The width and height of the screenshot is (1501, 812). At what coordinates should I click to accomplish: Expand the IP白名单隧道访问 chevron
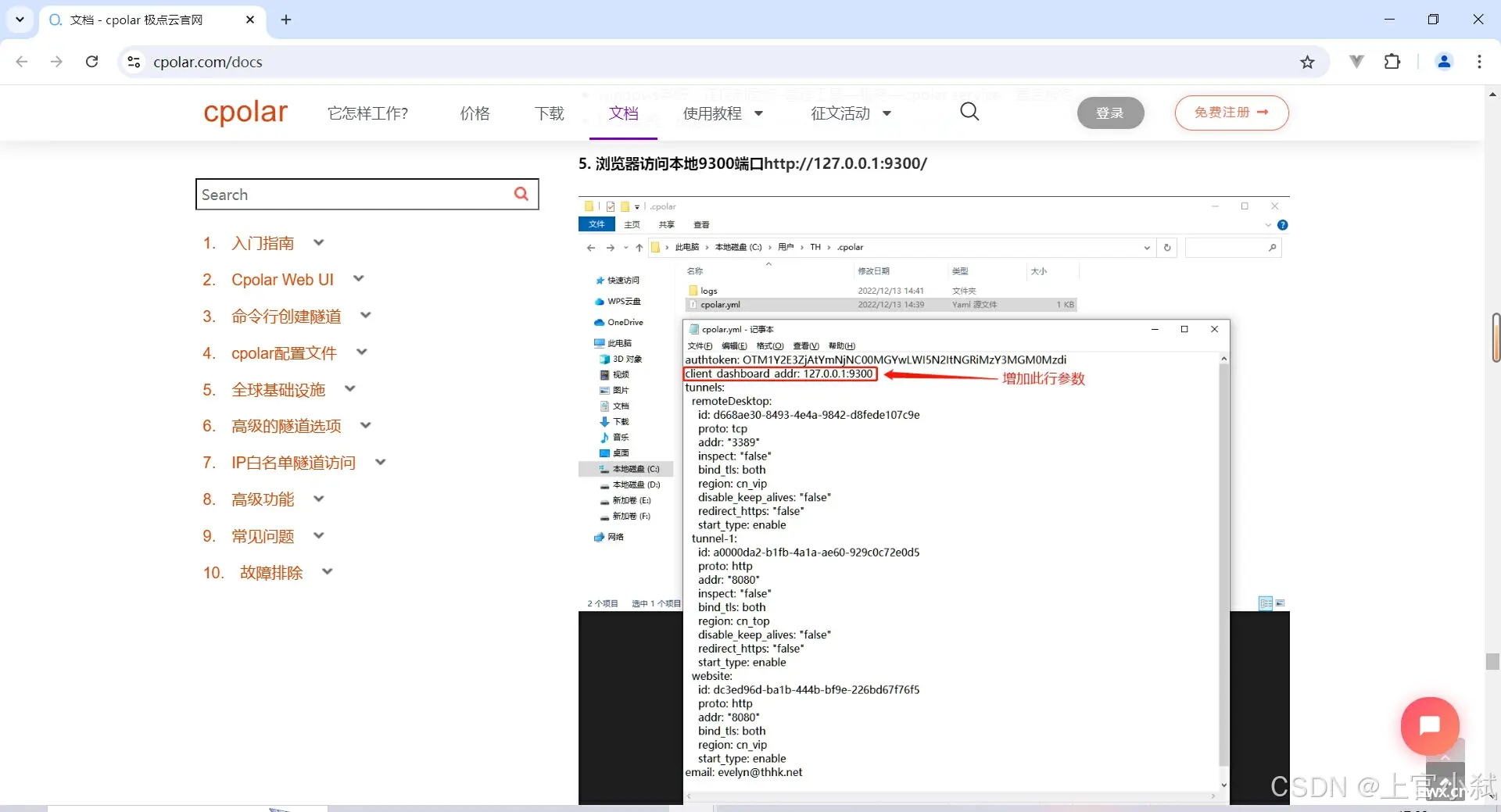click(380, 462)
